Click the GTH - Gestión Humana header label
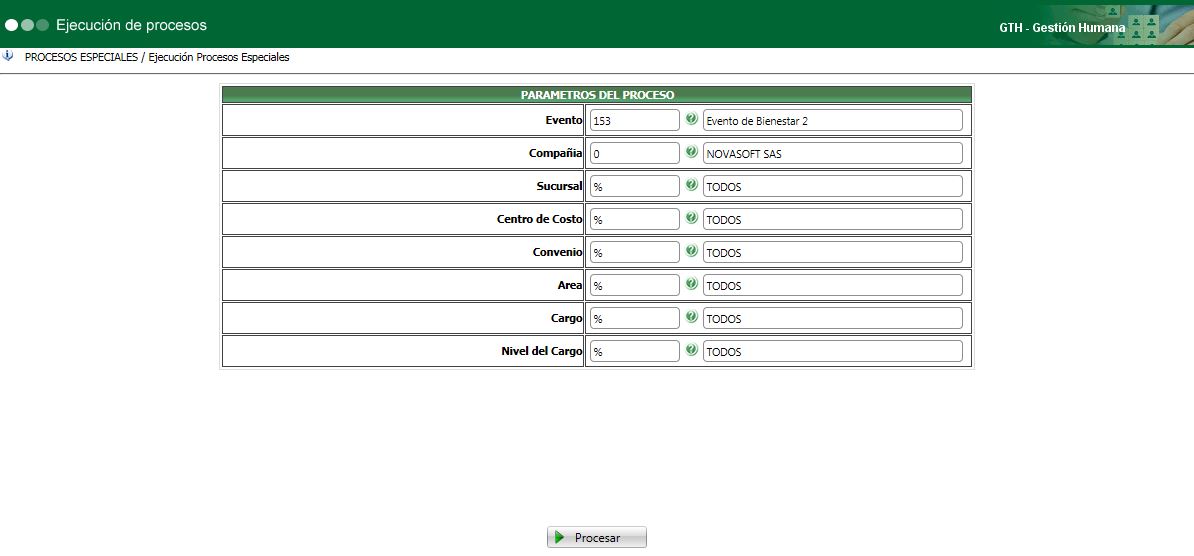The image size is (1194, 556). pos(1062,27)
